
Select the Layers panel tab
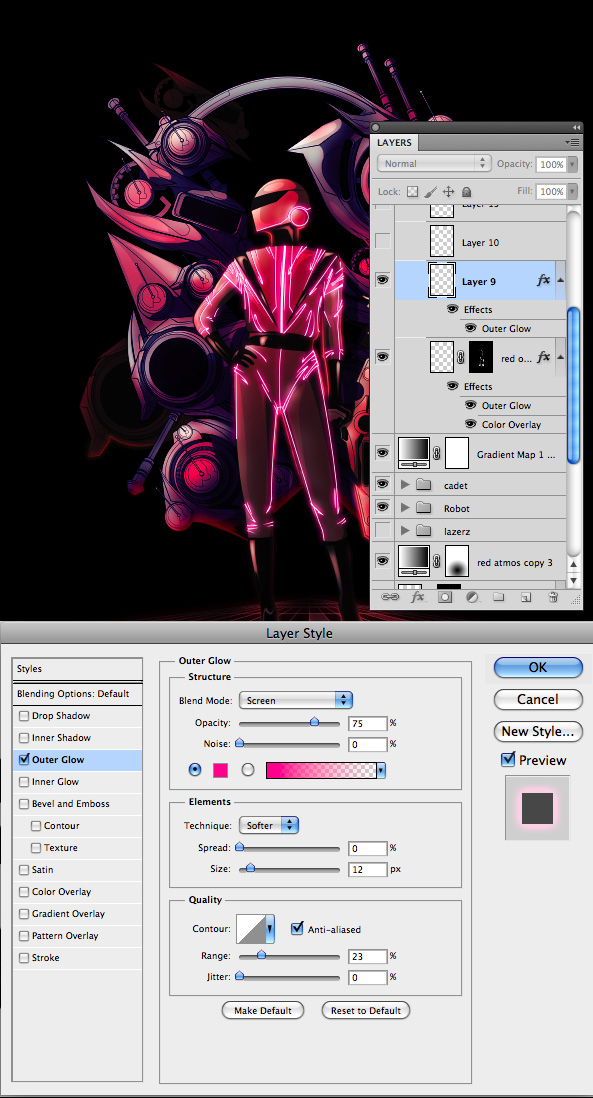(394, 142)
